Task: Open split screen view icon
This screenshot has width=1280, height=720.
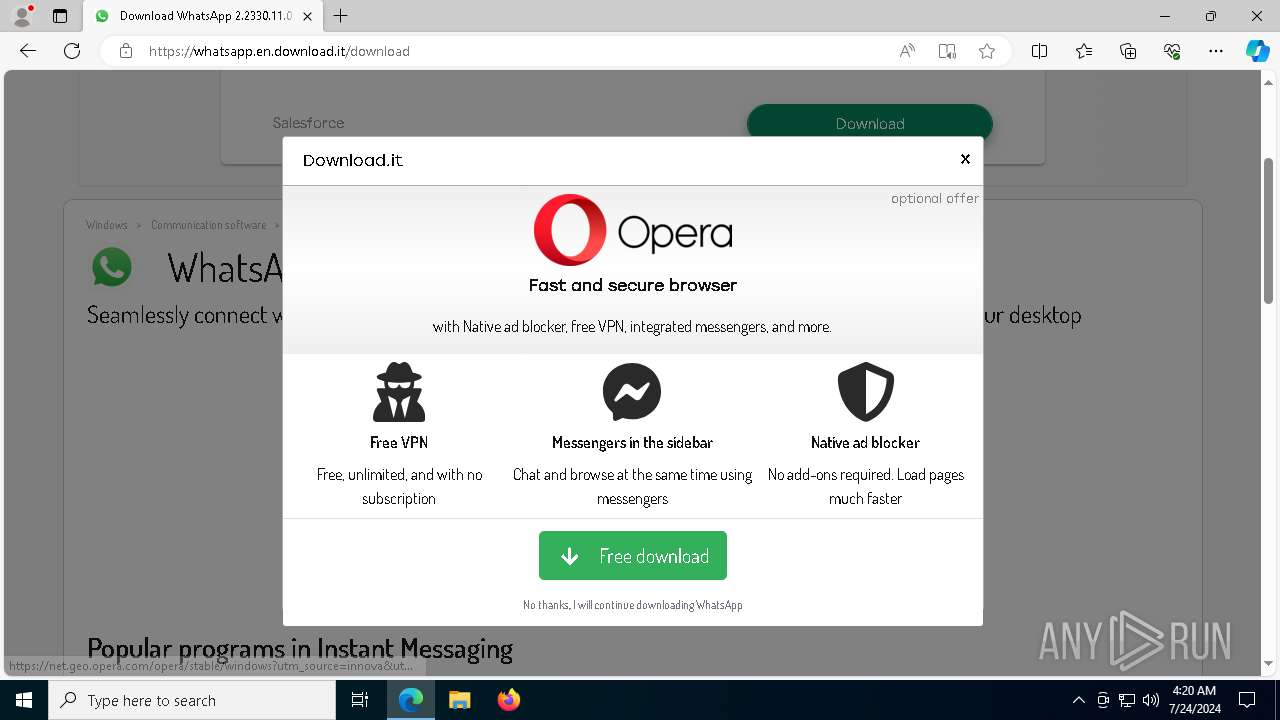Action: 1039,51
